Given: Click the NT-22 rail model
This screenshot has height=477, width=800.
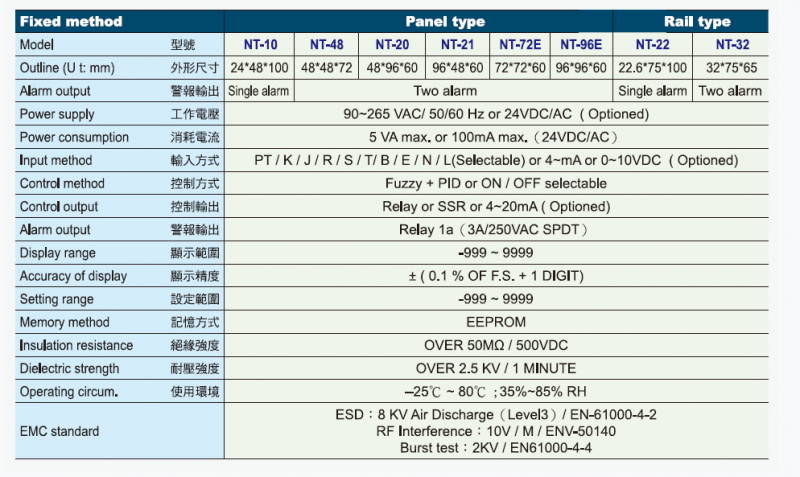Looking at the screenshot, I should tap(652, 44).
